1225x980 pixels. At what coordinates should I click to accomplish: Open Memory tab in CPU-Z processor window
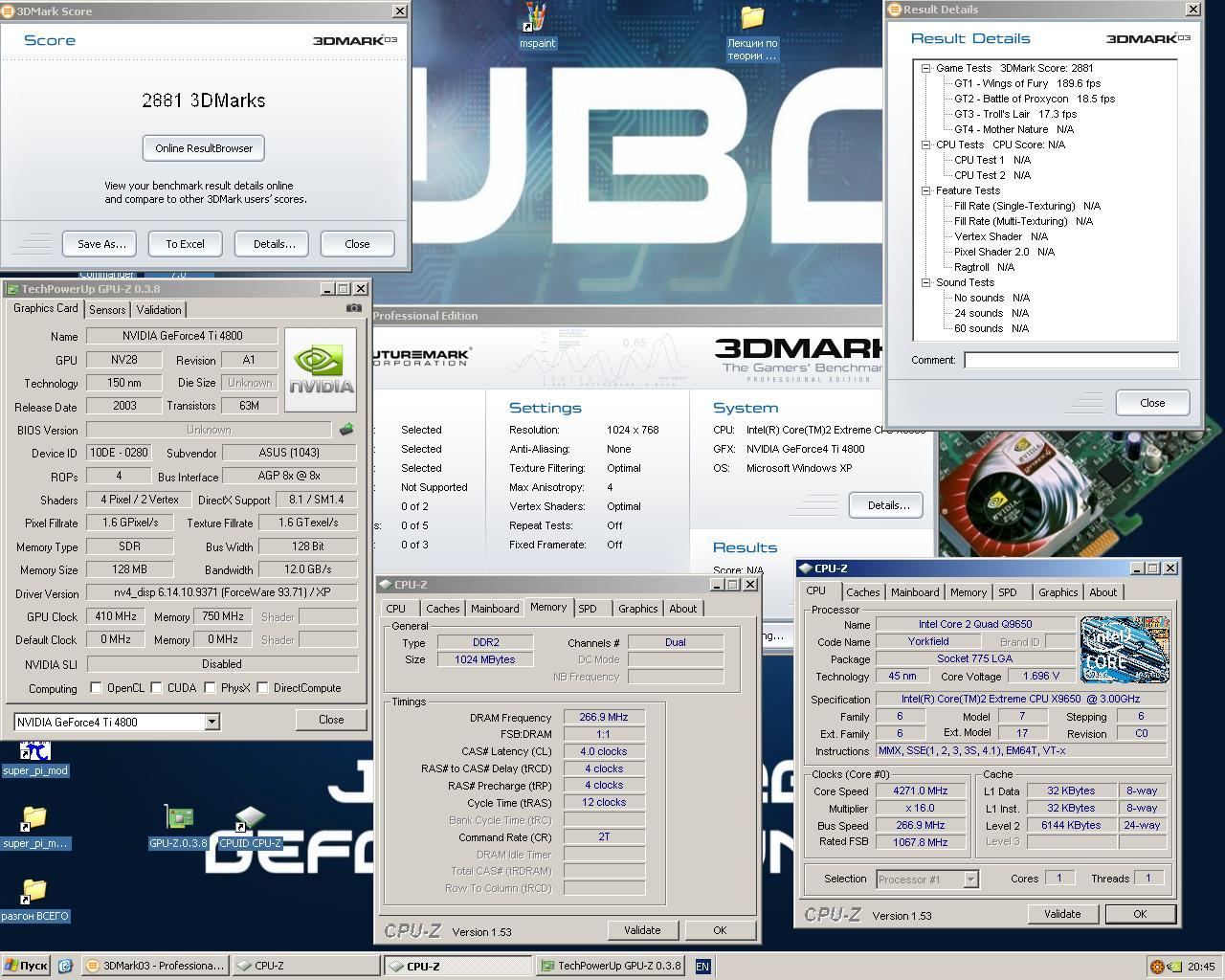coord(969,592)
